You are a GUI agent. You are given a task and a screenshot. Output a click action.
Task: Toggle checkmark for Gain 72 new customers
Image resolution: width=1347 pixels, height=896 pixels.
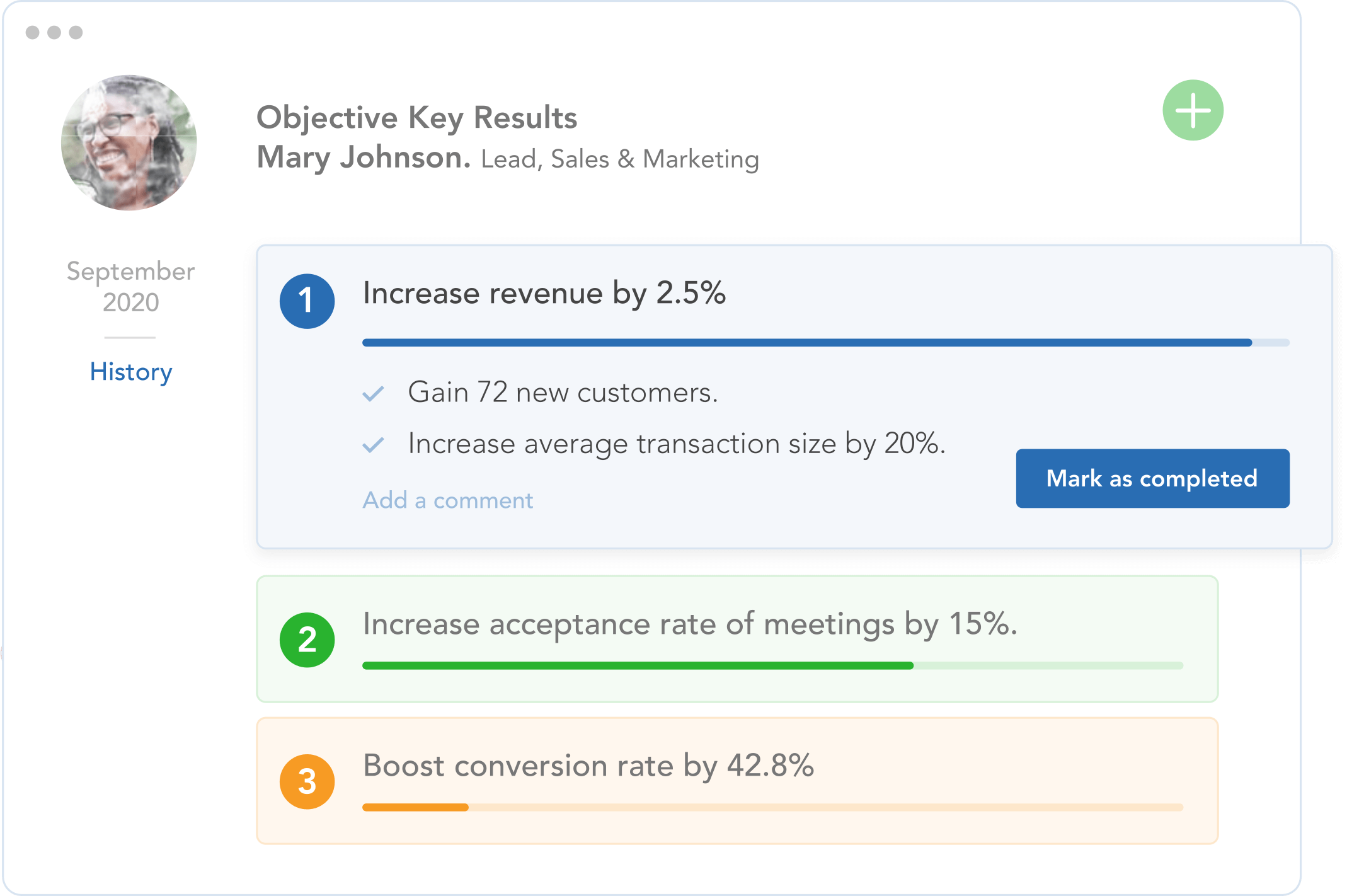coord(373,393)
